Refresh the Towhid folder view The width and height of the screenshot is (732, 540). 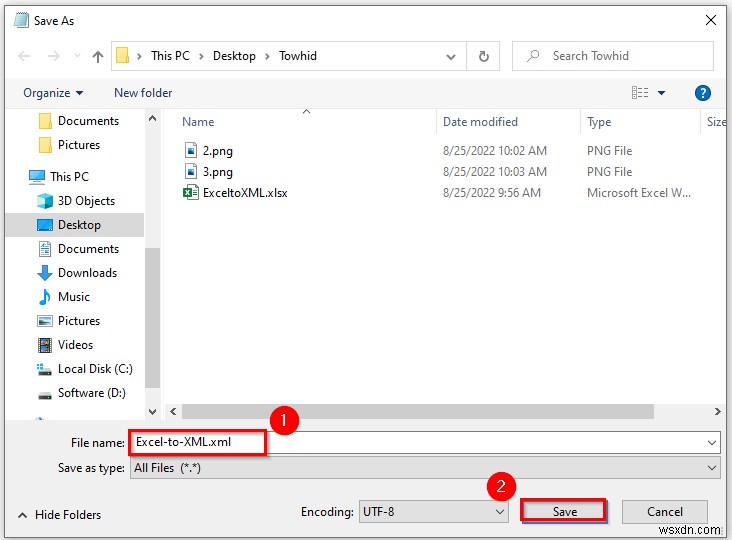(x=484, y=56)
